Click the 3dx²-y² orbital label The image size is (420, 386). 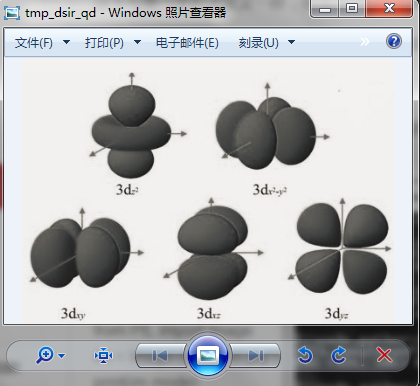[270, 190]
